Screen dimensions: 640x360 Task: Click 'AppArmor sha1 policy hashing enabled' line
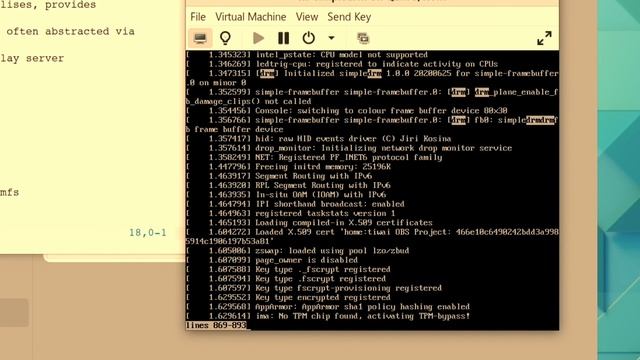click(x=328, y=307)
